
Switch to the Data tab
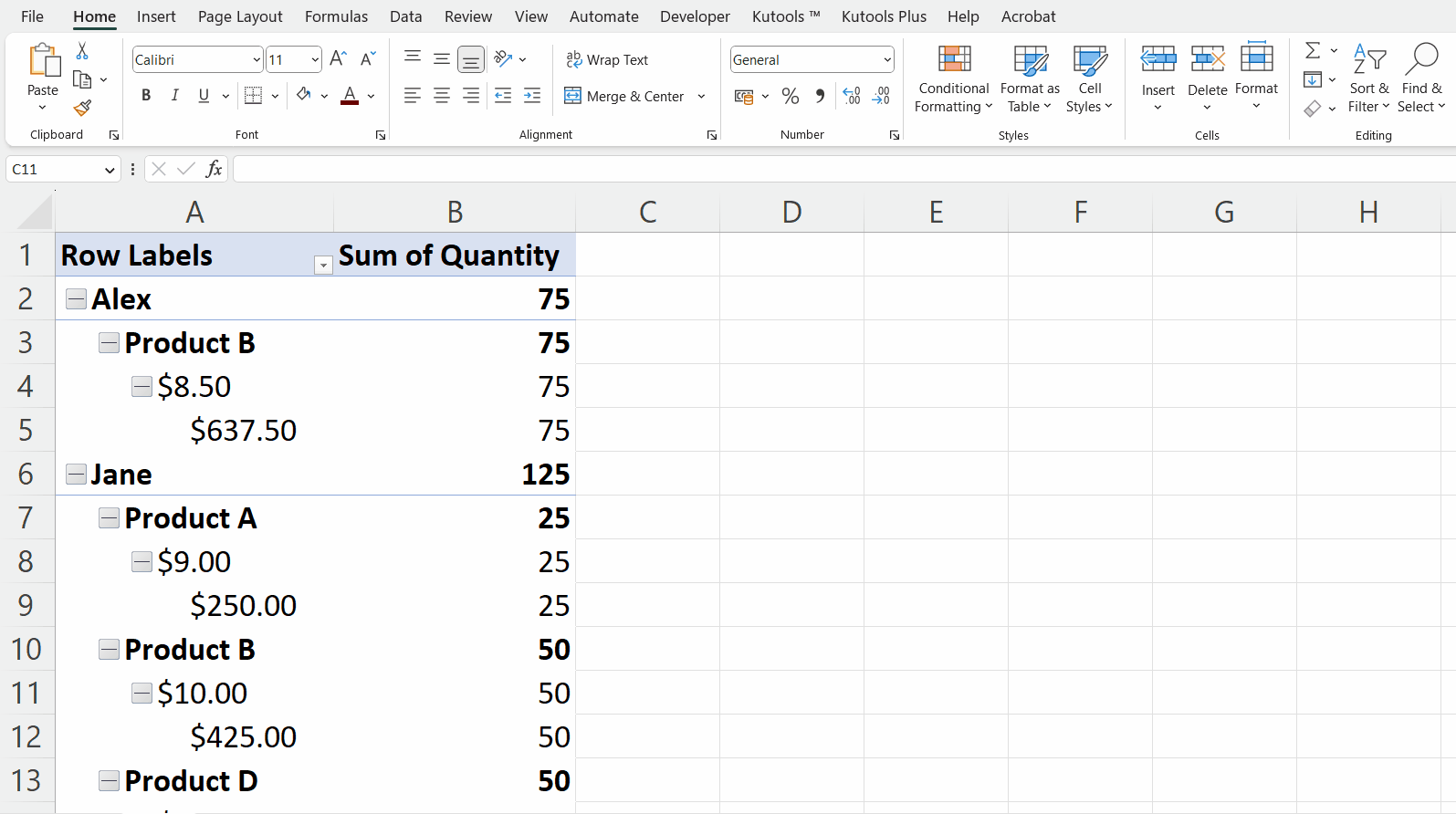tap(405, 16)
